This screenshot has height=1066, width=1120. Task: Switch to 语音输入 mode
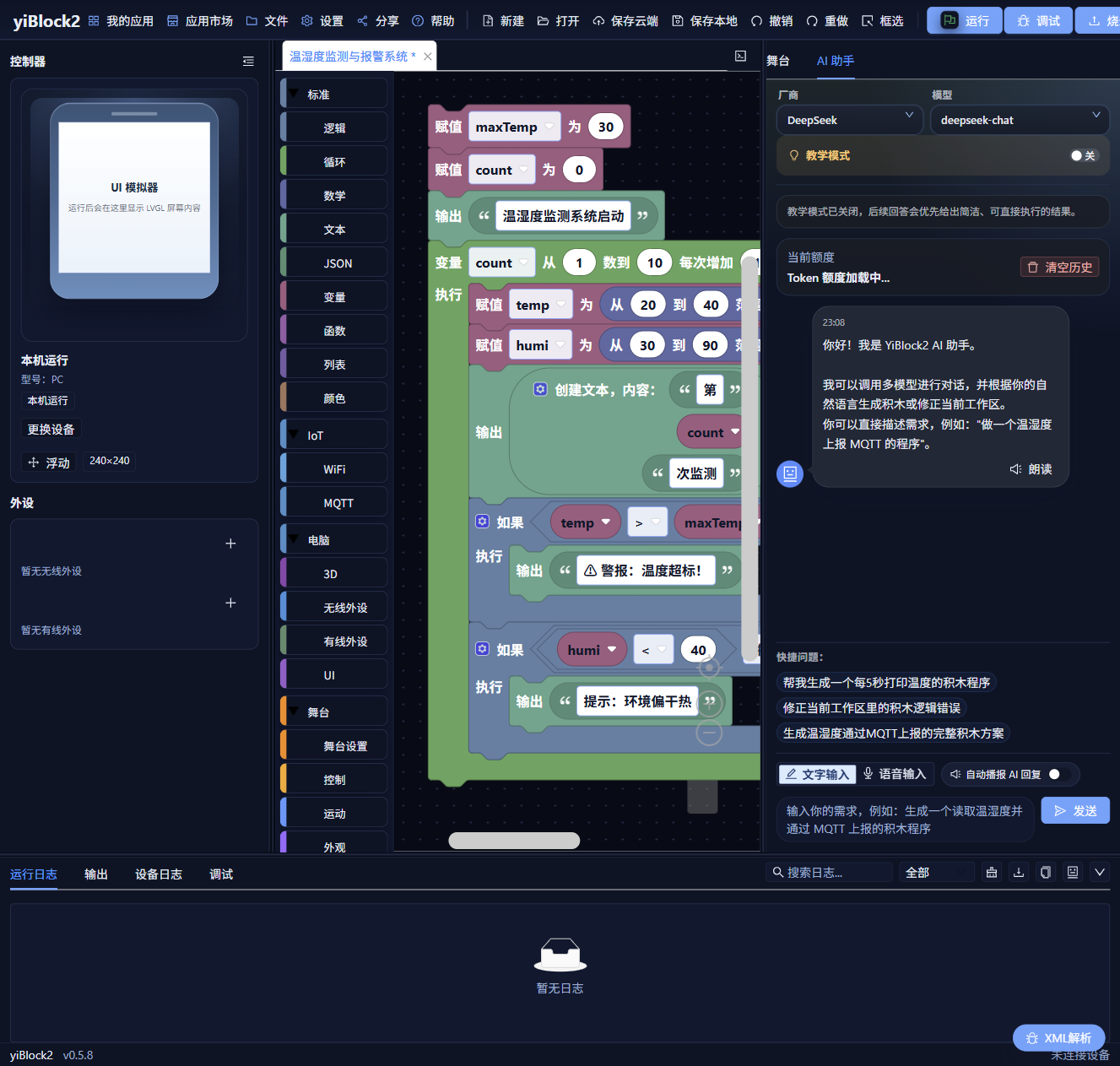click(895, 774)
